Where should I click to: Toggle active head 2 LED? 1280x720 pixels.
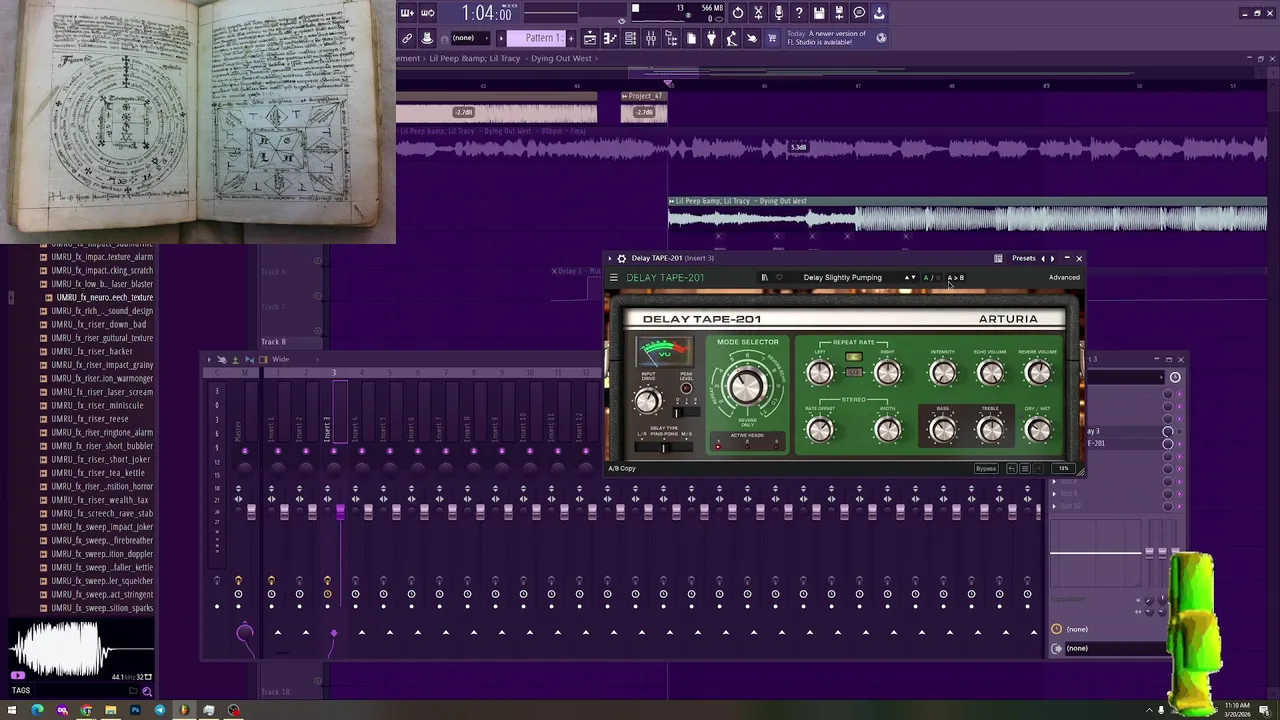tap(747, 446)
